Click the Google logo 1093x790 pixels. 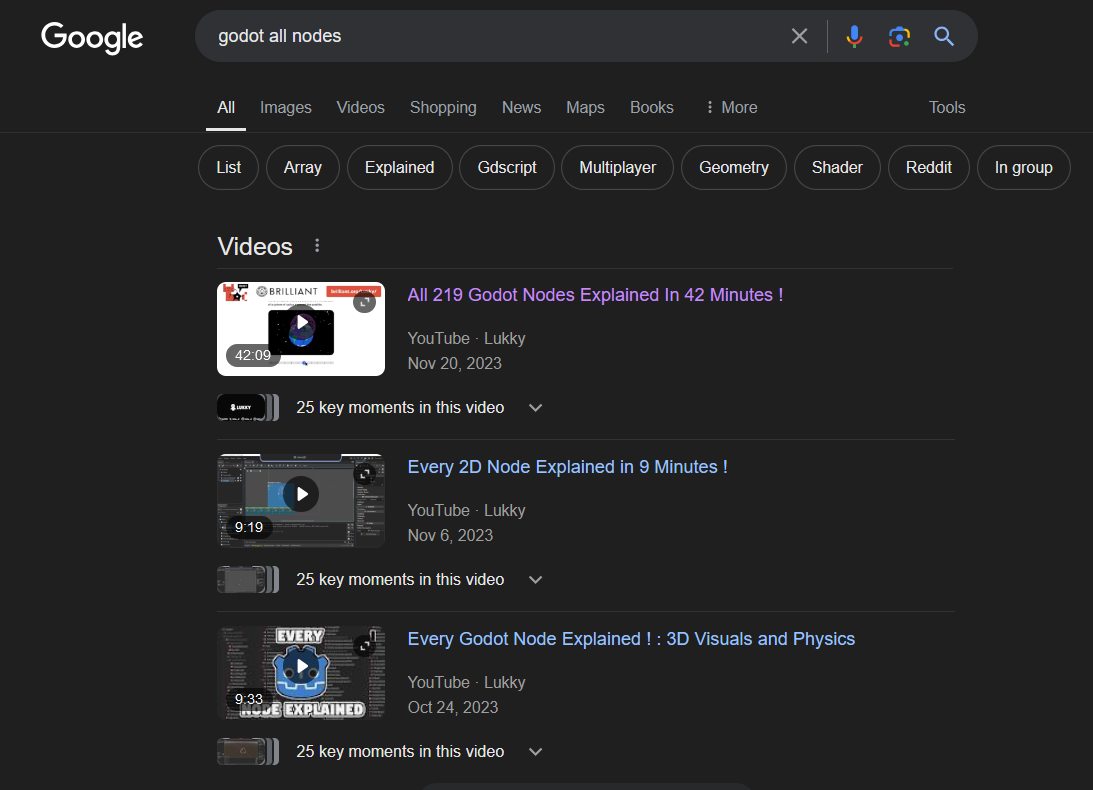[92, 37]
